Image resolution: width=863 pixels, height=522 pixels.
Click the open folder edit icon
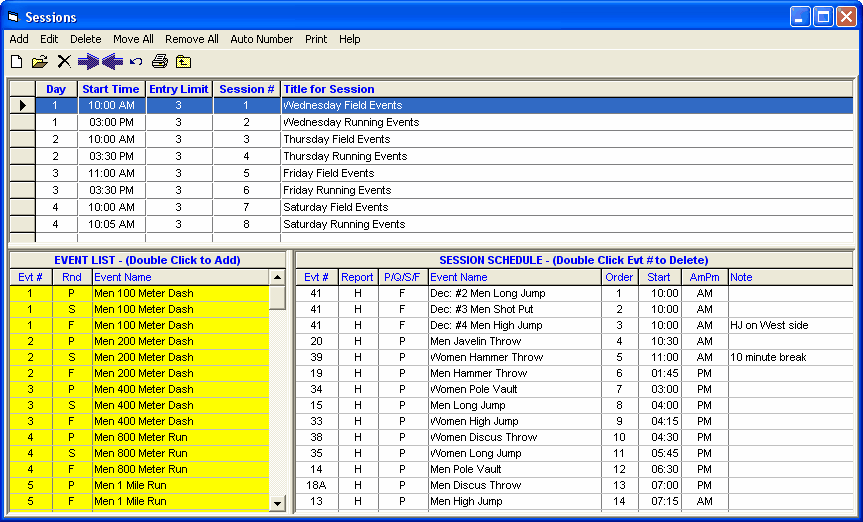click(x=40, y=62)
